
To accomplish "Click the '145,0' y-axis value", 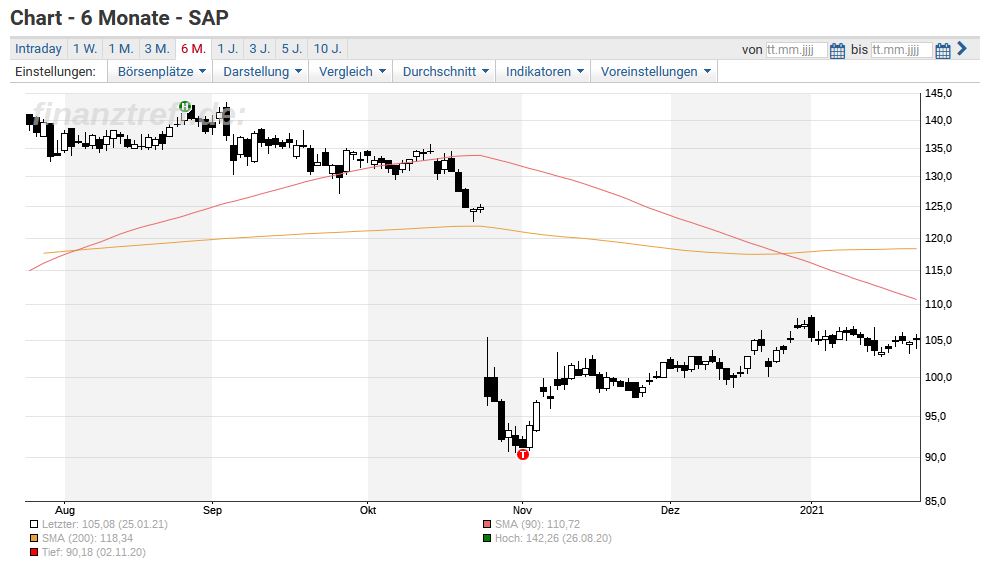I will click(x=938, y=93).
